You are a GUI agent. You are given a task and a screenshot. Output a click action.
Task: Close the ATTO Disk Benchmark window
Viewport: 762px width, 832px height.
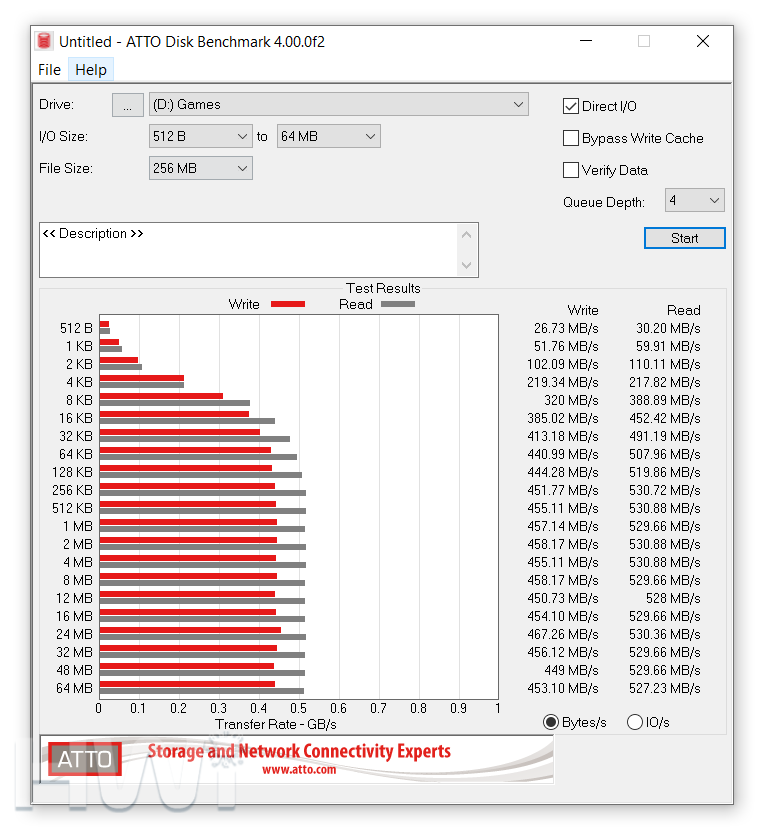click(x=703, y=41)
